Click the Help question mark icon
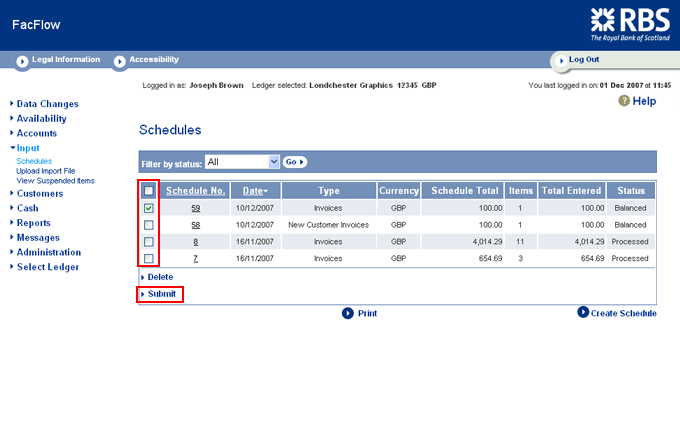This screenshot has height=447, width=680. click(x=624, y=101)
